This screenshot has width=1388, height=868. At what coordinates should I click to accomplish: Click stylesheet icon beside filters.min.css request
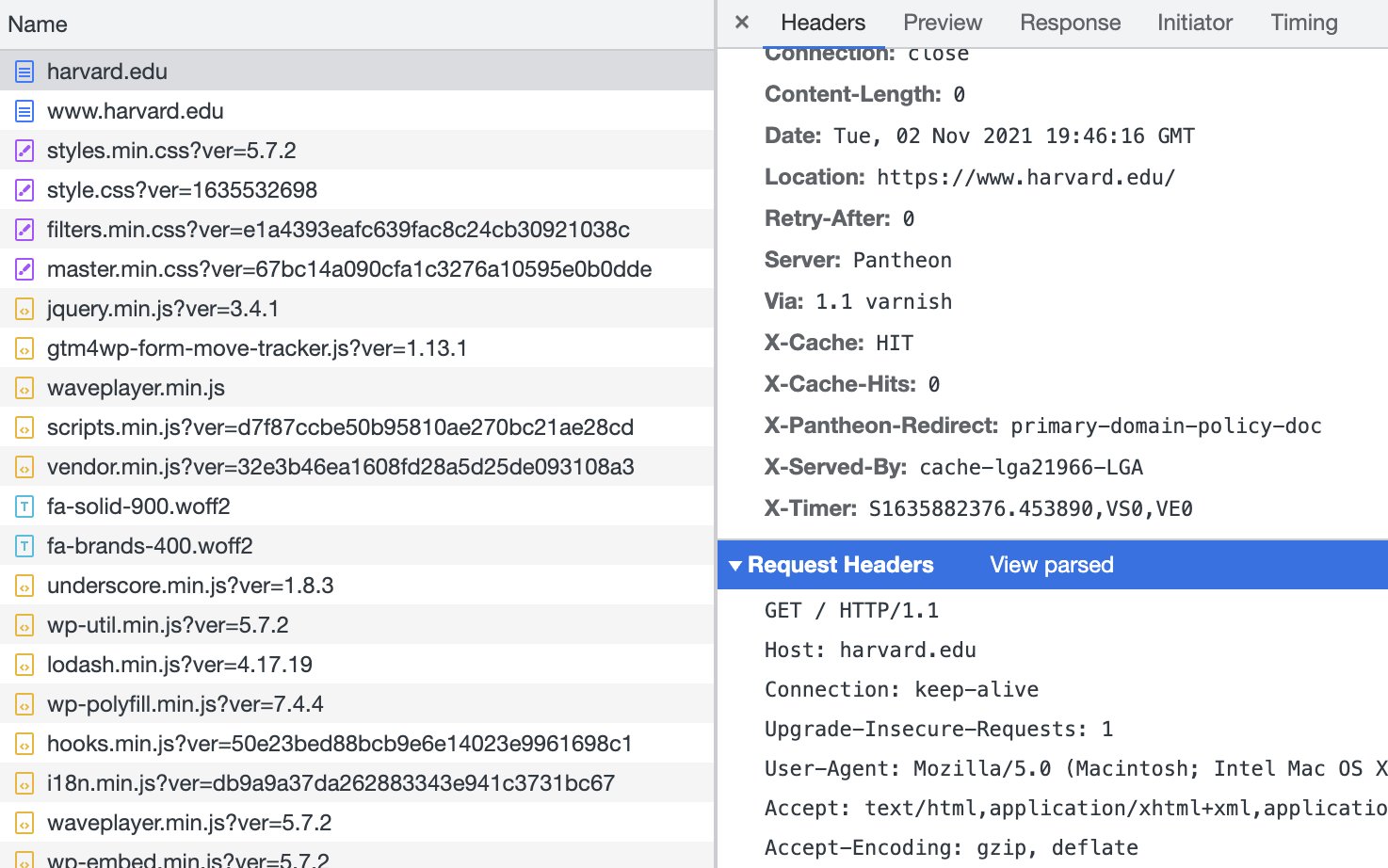pyautogui.click(x=24, y=230)
